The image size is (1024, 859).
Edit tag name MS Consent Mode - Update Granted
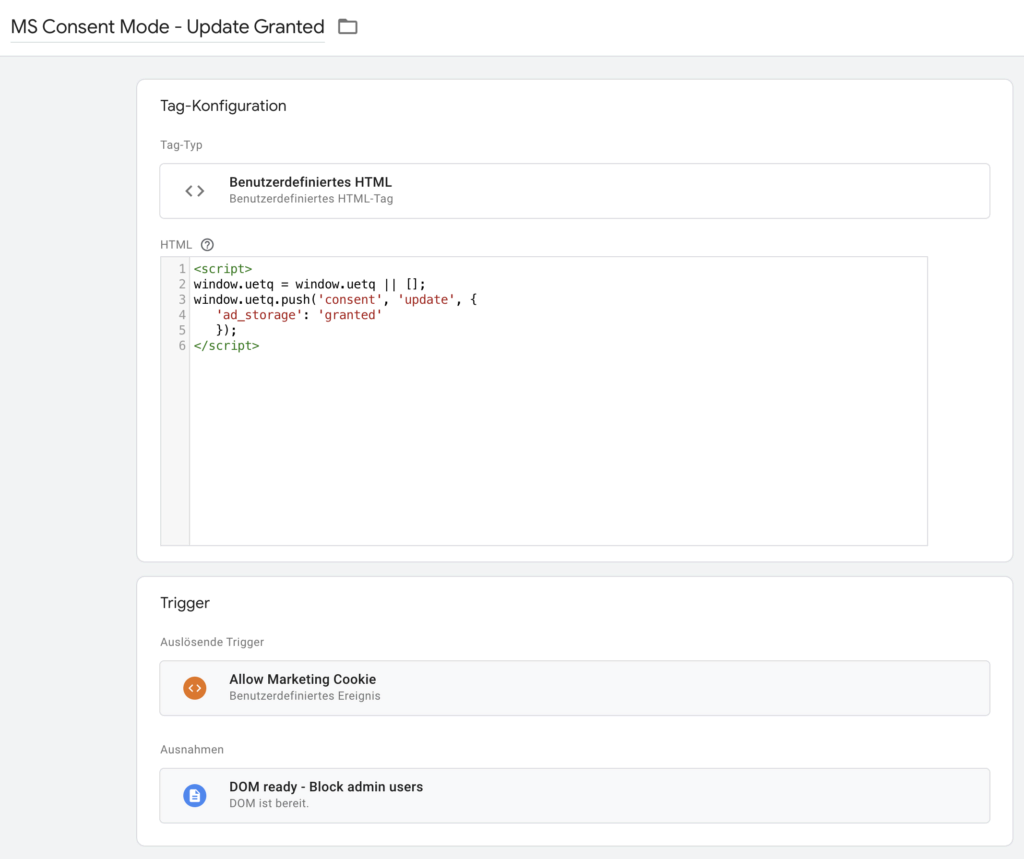click(x=167, y=27)
